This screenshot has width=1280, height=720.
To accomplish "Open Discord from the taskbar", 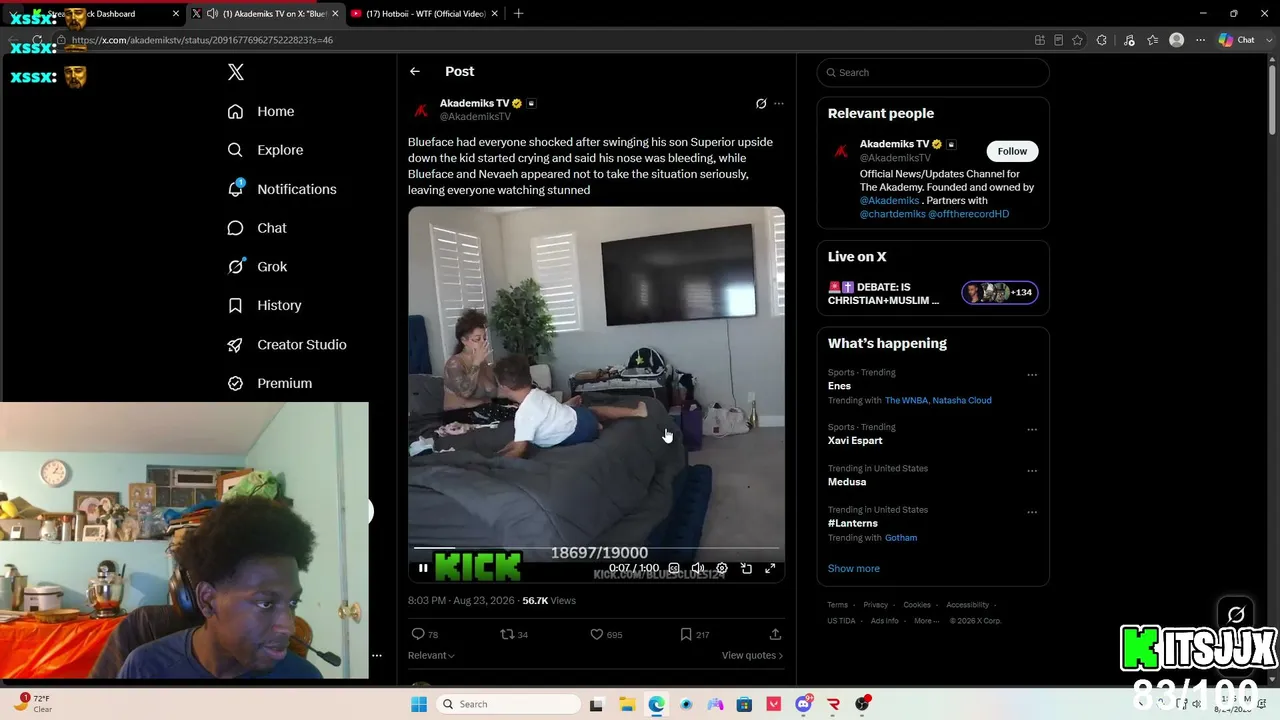I will (x=803, y=704).
